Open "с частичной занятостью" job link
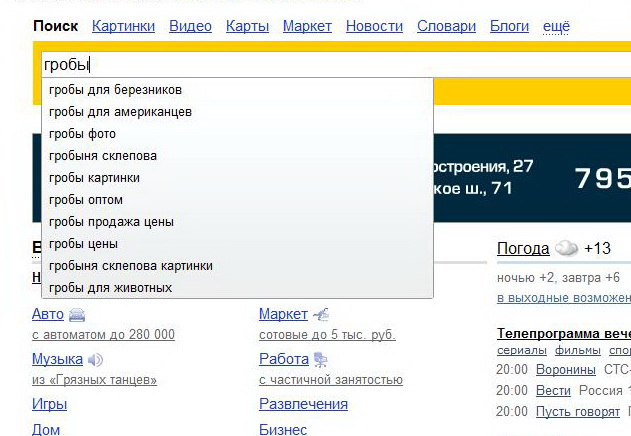 330,380
